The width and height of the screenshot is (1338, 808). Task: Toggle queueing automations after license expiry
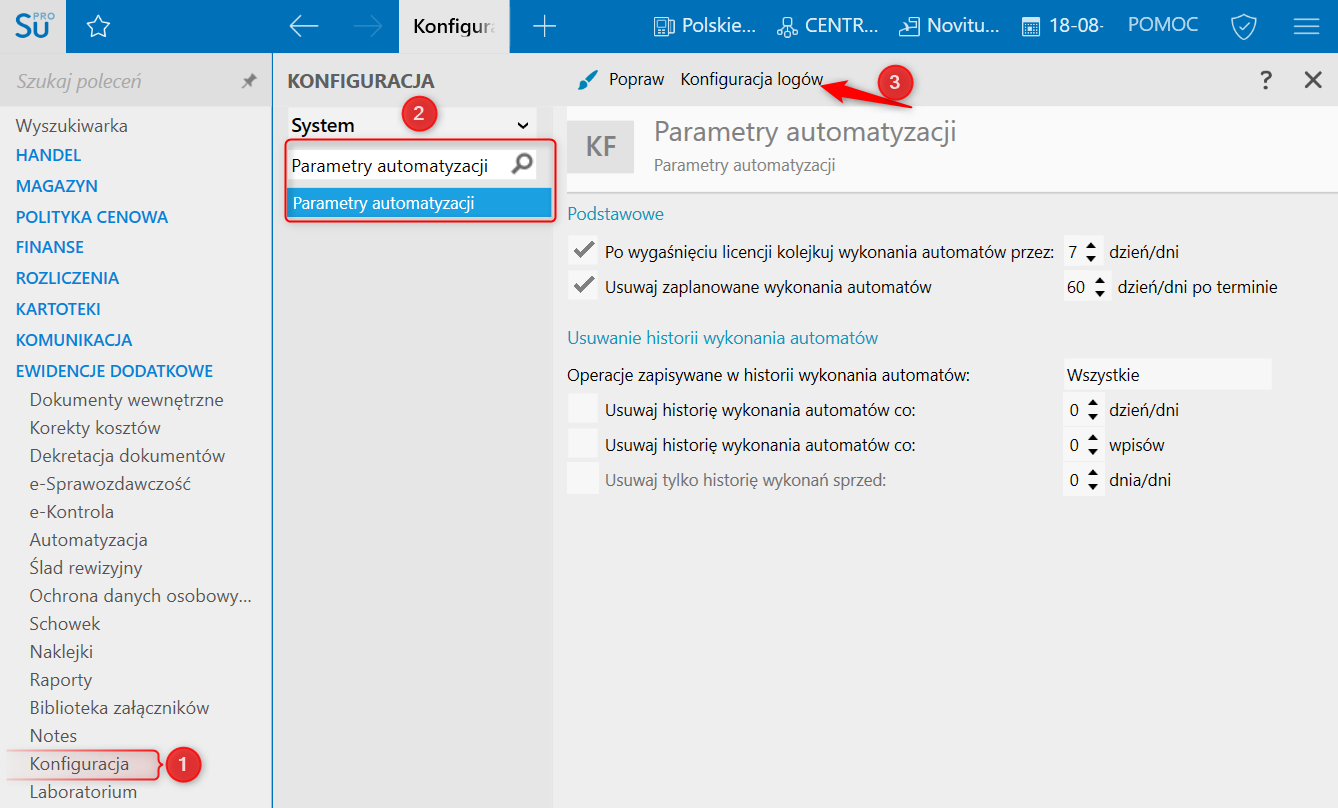(583, 251)
